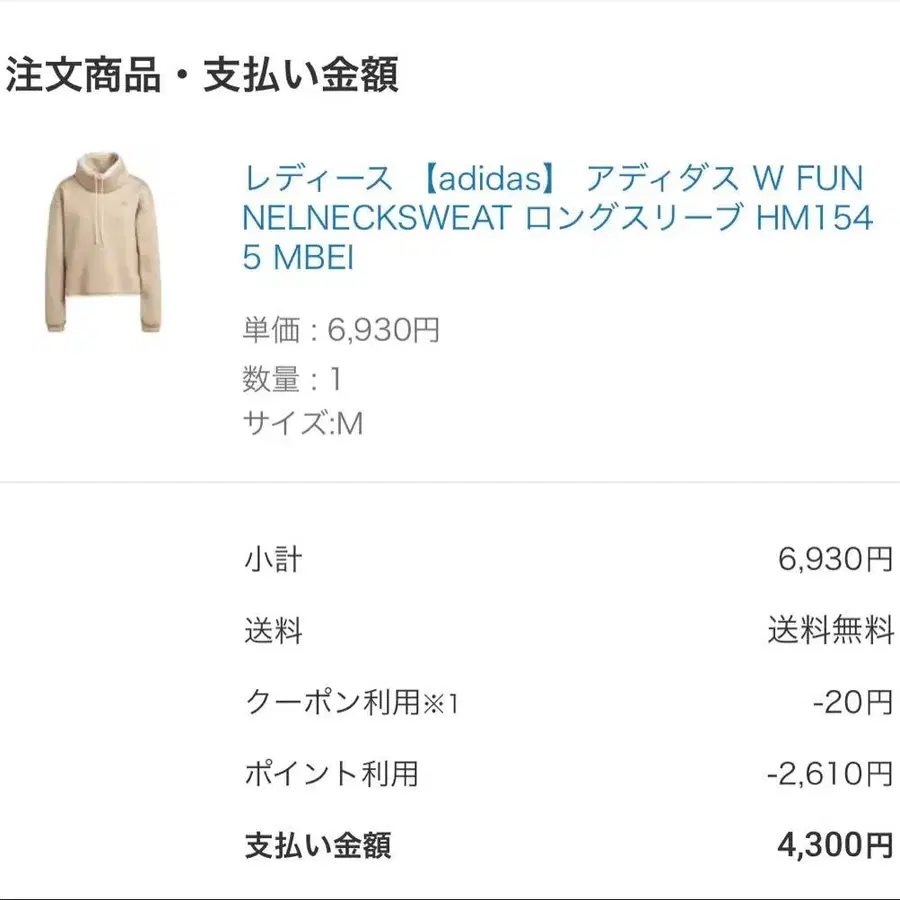Click the ポイント利用 points label

[331, 773]
